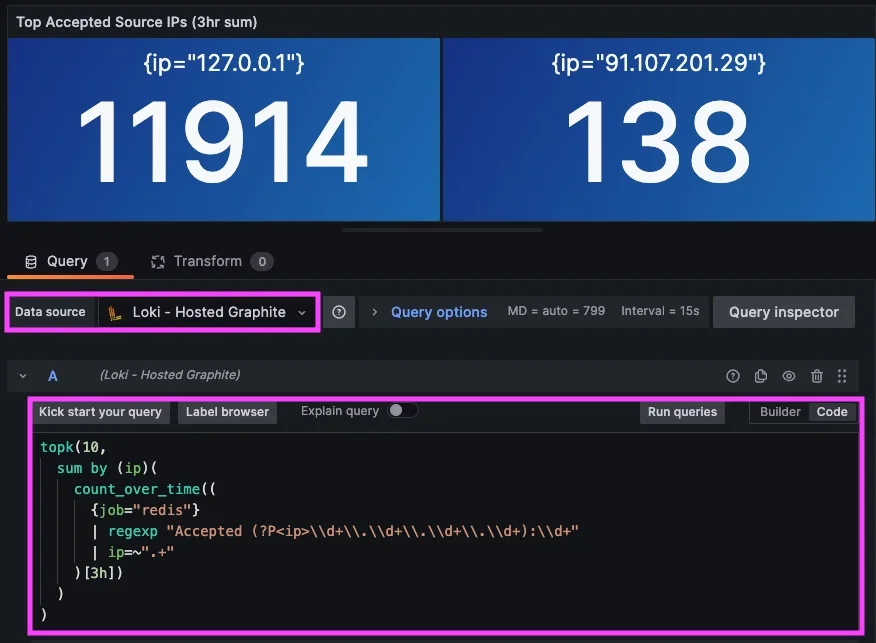Click the data source help icon

click(339, 312)
